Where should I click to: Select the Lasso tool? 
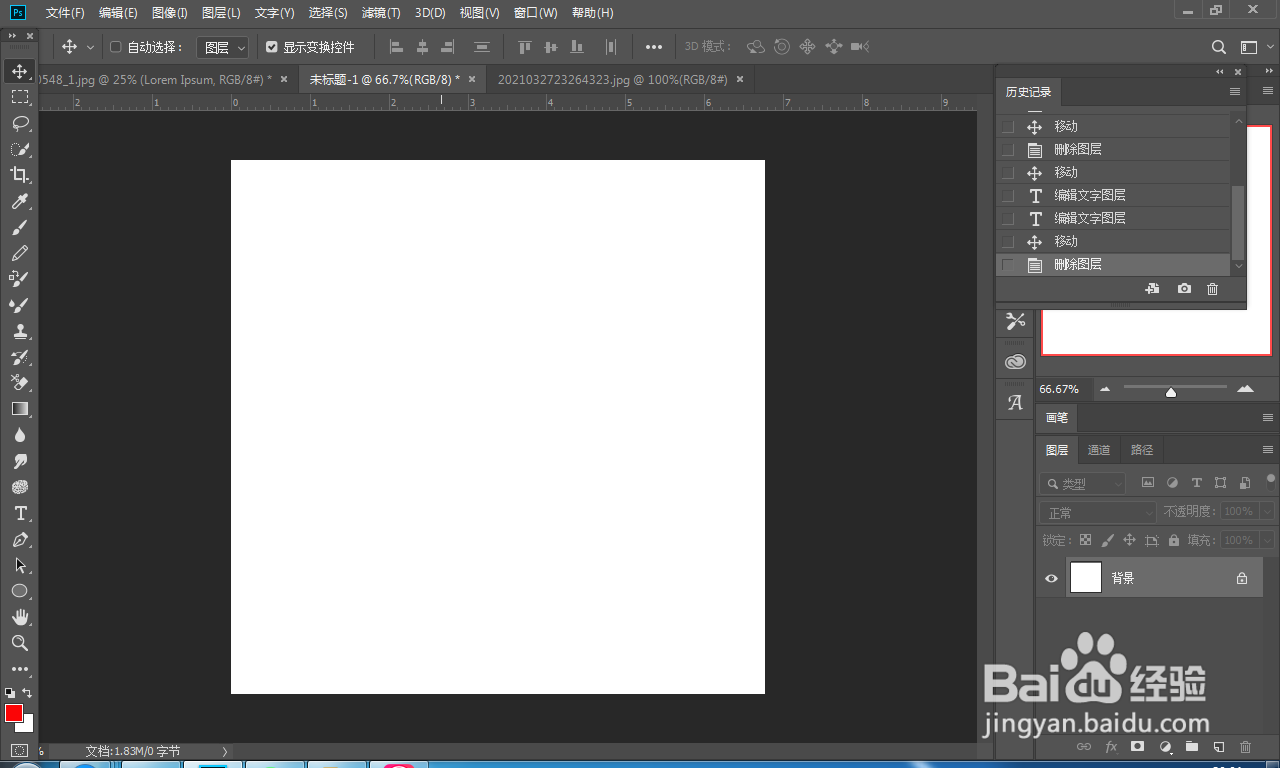point(19,123)
